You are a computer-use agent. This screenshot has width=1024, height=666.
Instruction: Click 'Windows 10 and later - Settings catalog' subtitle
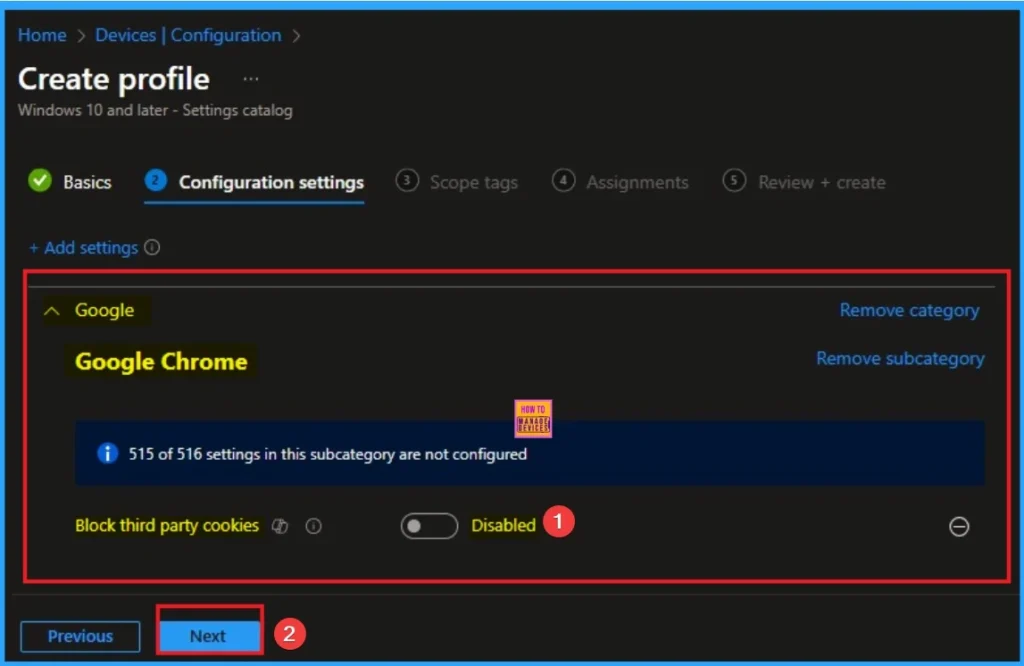pos(155,110)
